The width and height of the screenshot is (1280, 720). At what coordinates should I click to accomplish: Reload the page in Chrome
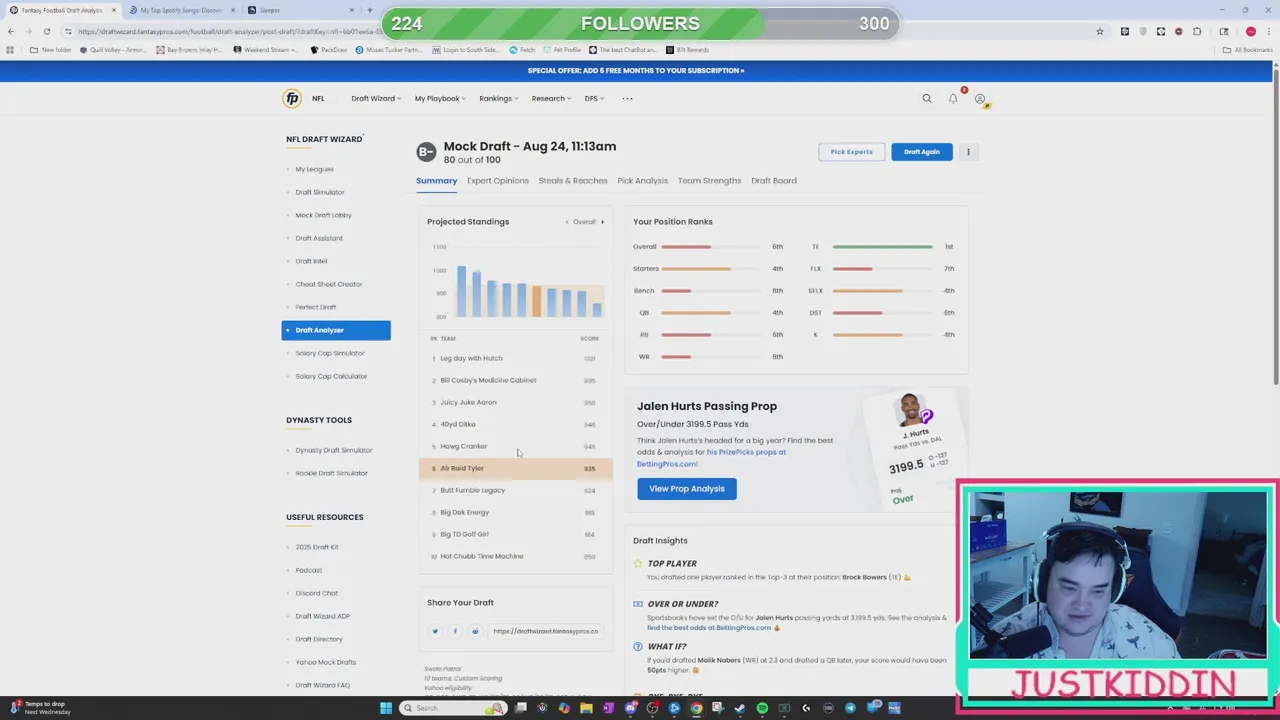pyautogui.click(x=46, y=31)
